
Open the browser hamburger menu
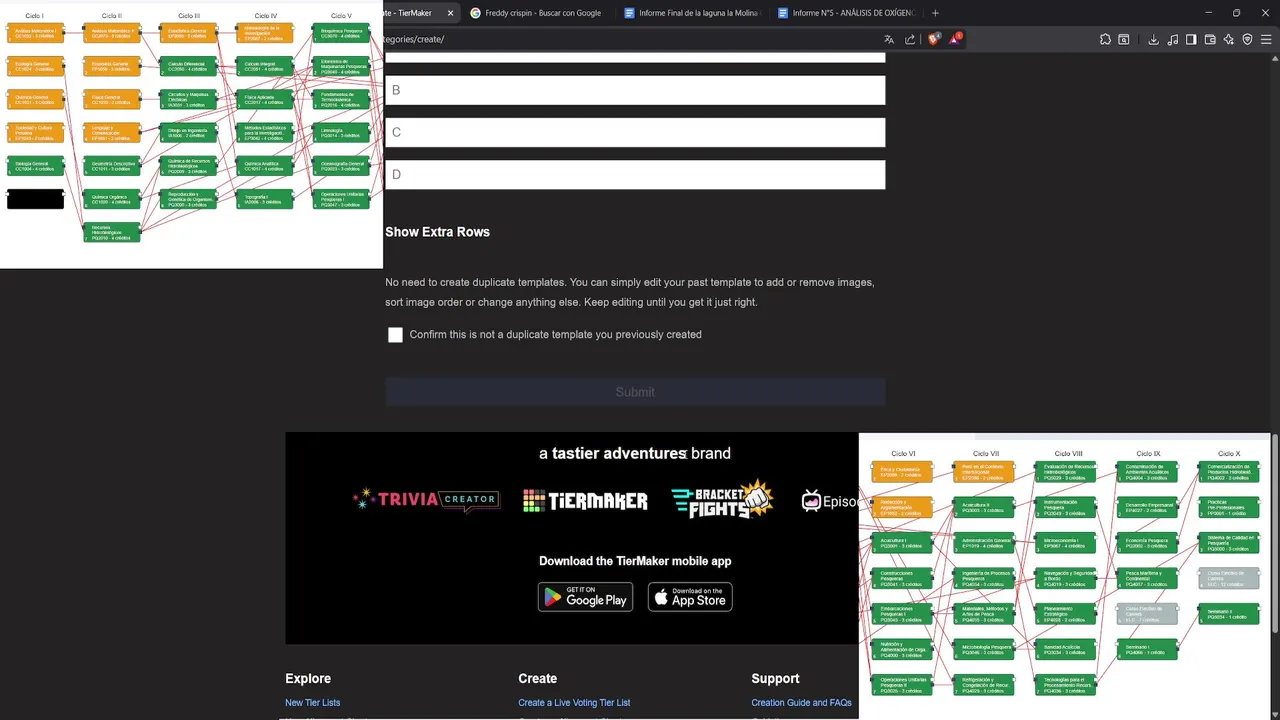click(x=1267, y=39)
